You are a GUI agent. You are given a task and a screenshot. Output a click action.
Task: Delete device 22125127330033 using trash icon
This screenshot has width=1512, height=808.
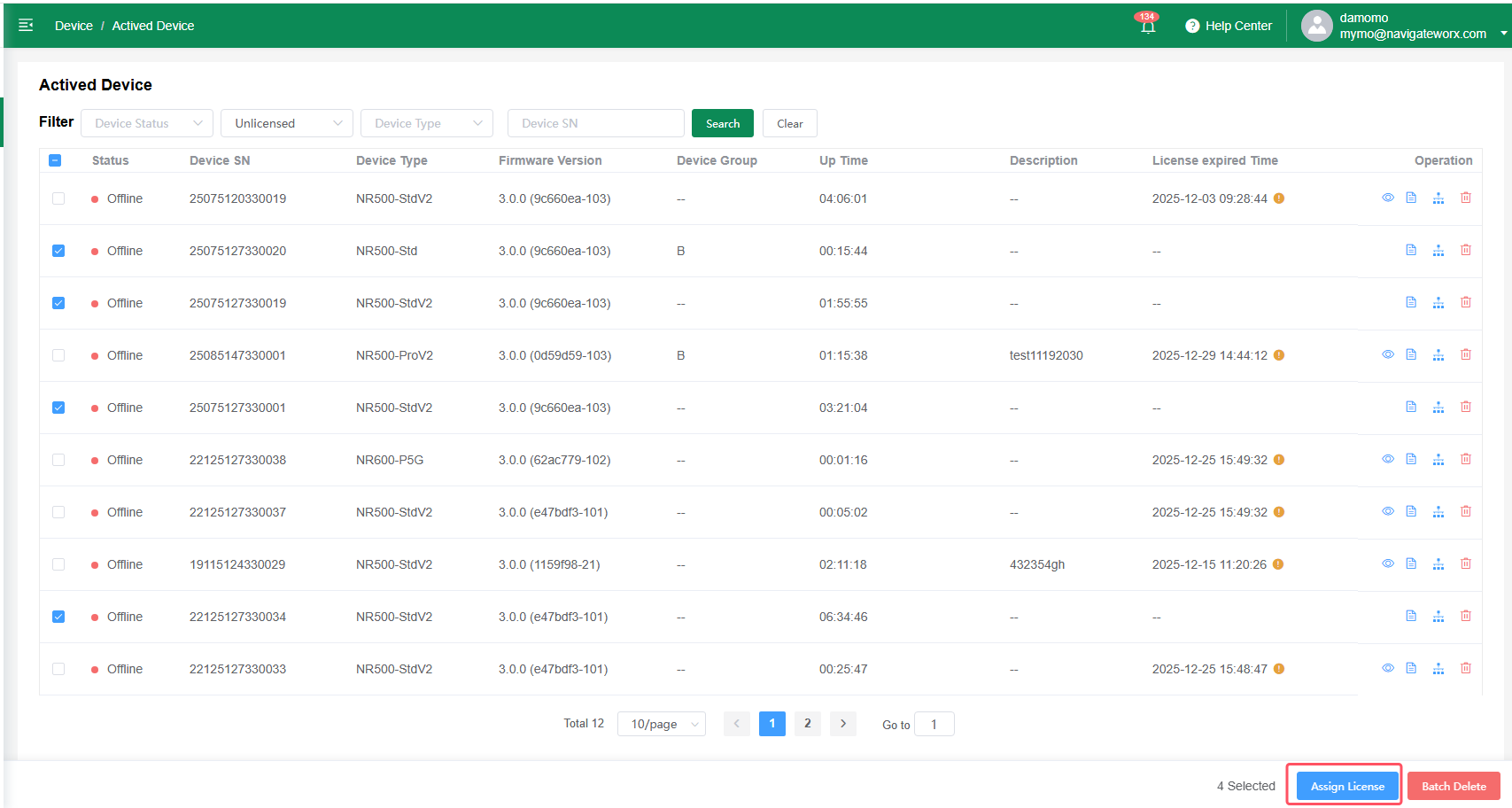click(x=1466, y=669)
